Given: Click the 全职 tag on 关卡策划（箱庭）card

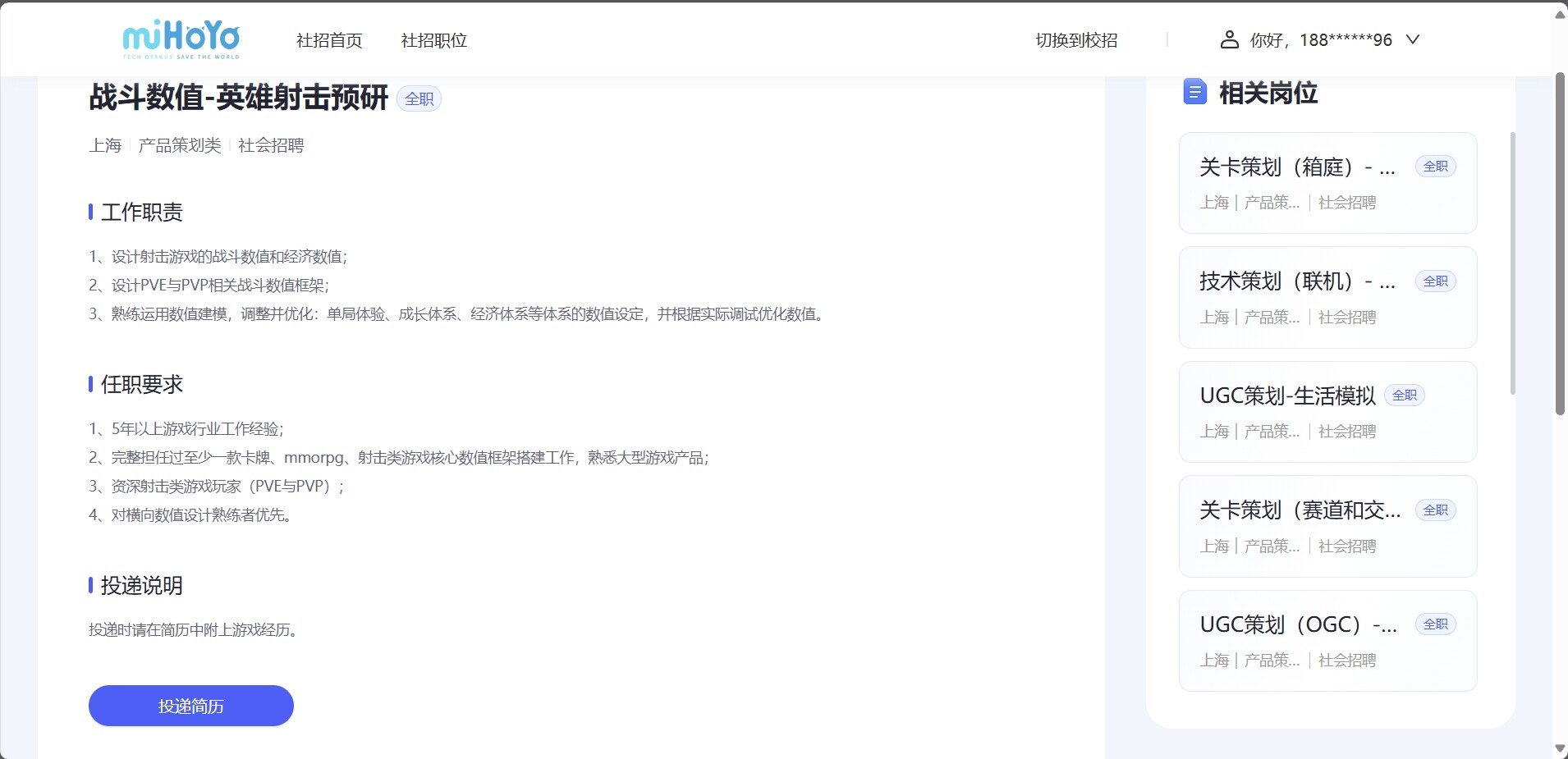Looking at the screenshot, I should pyautogui.click(x=1435, y=167).
